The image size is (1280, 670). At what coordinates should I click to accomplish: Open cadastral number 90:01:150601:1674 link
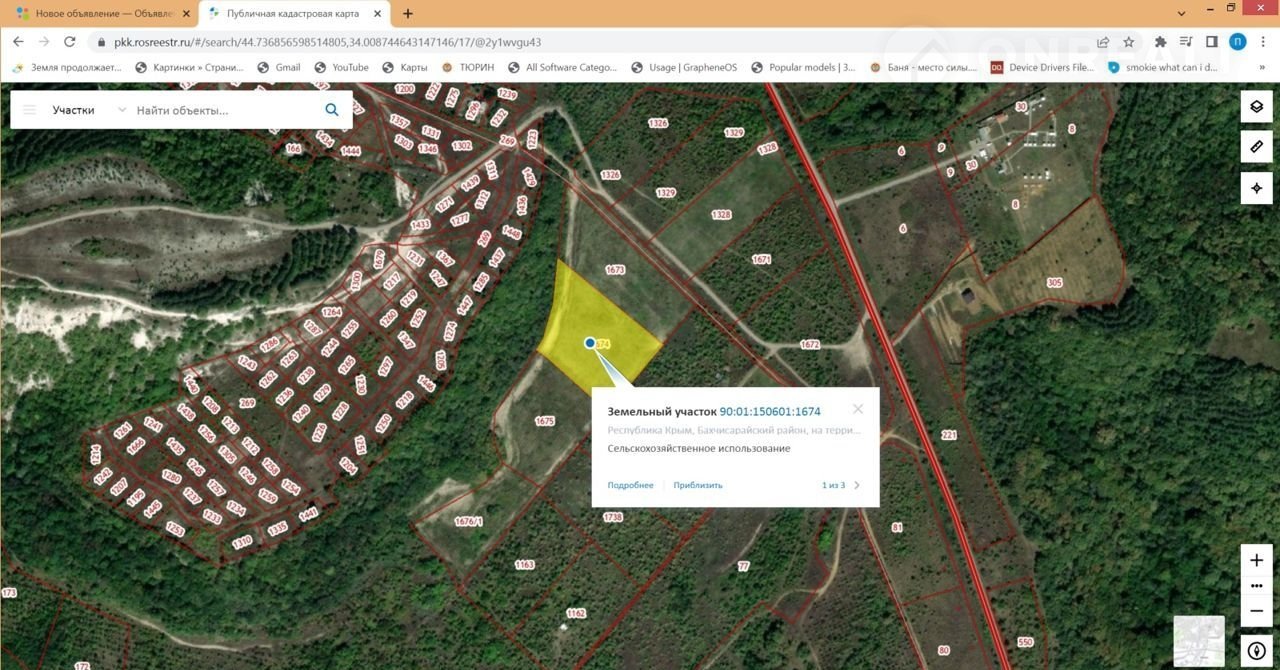click(x=770, y=411)
